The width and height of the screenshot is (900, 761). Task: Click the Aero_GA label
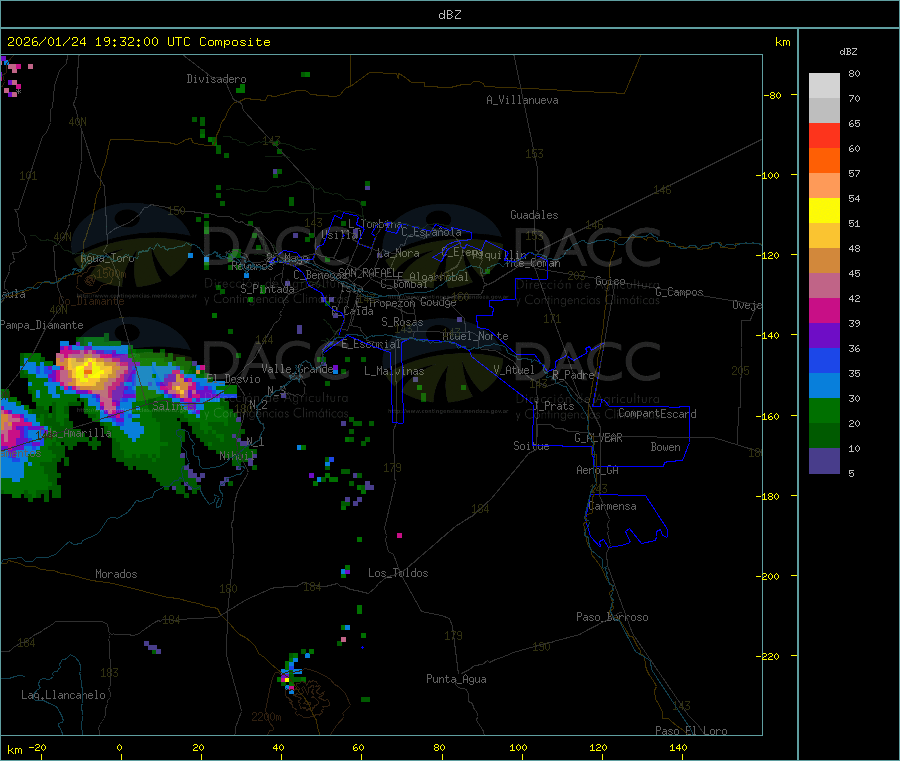(598, 470)
